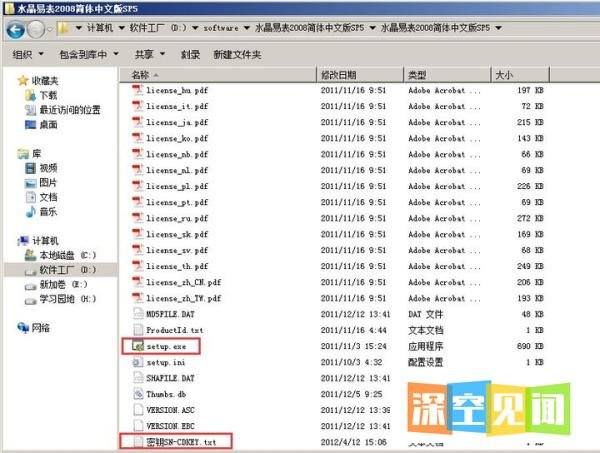Click the PDF icon of license_ko.pdf

tap(137, 138)
